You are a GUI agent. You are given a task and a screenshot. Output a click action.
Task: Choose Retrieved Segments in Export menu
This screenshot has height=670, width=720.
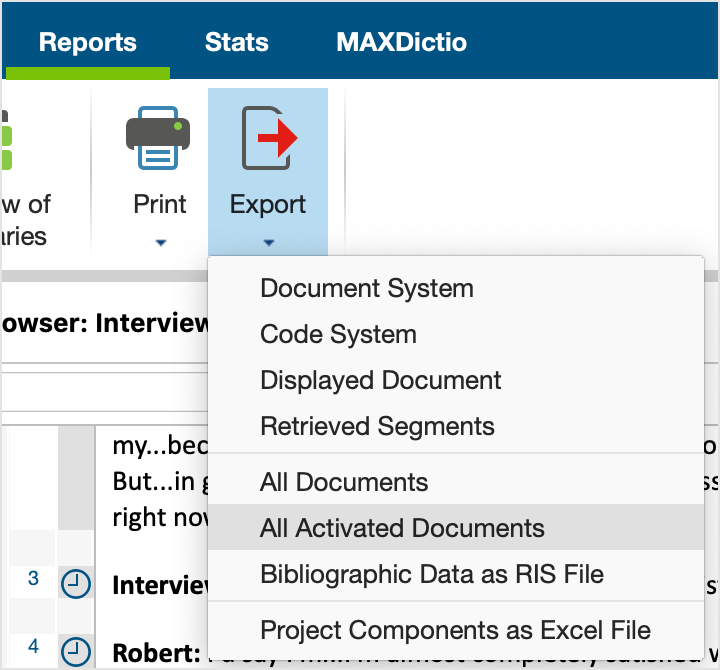[x=456, y=426]
